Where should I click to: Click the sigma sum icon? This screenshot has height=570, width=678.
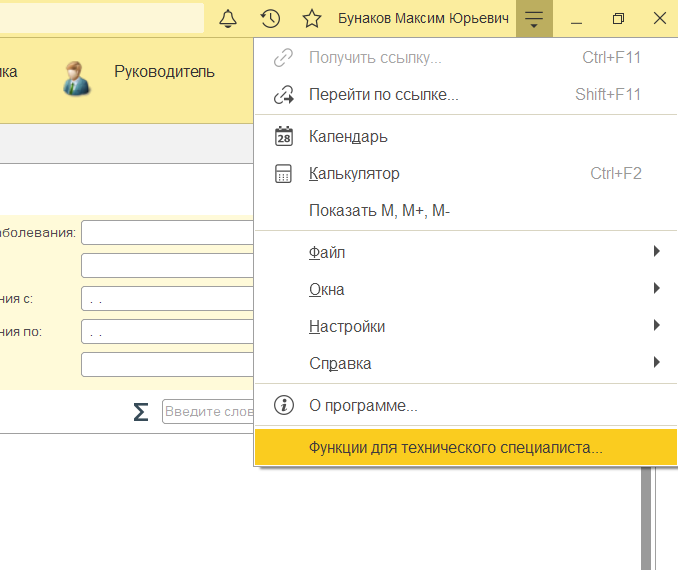[x=141, y=412]
